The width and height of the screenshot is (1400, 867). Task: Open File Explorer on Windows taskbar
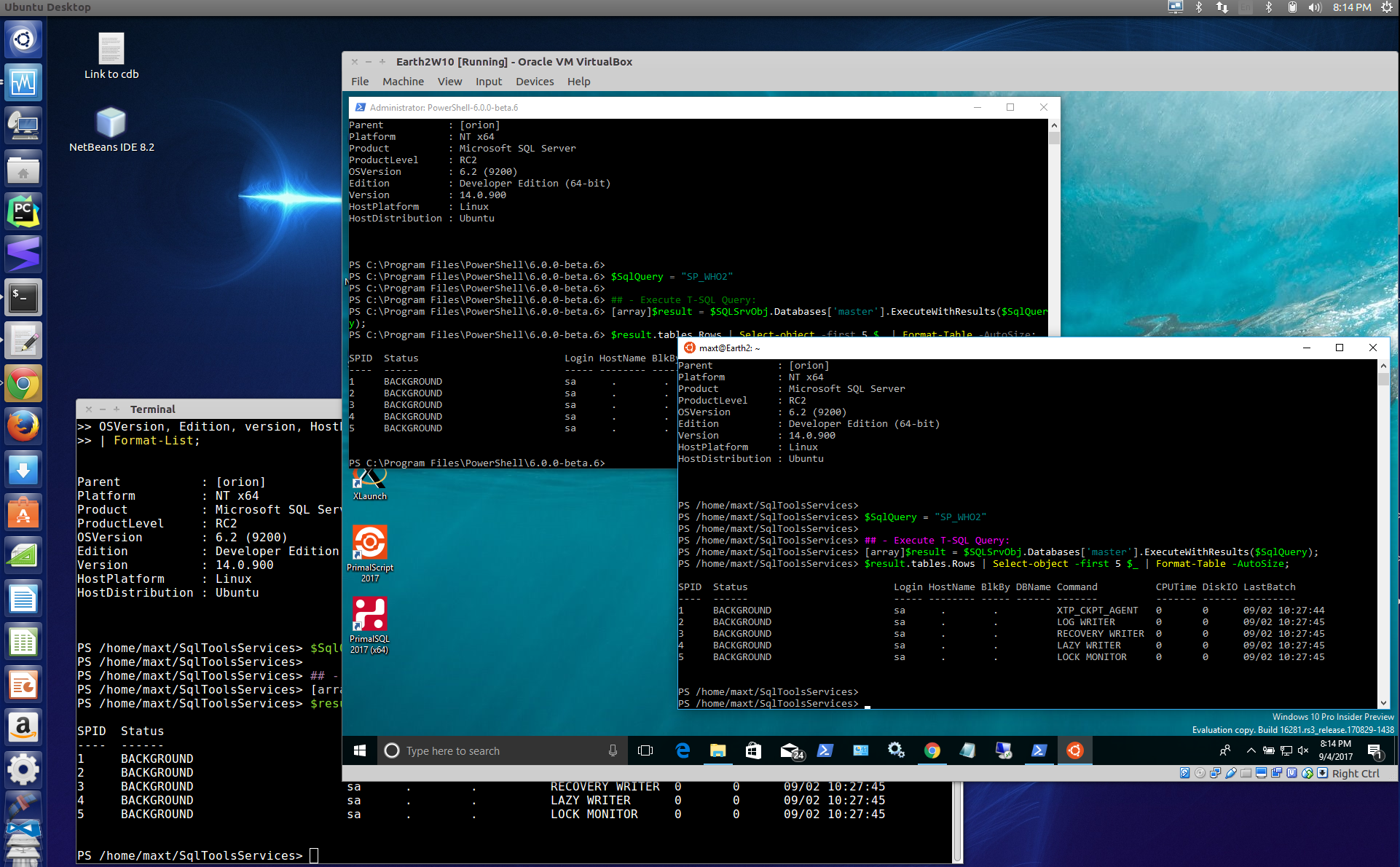(x=718, y=750)
